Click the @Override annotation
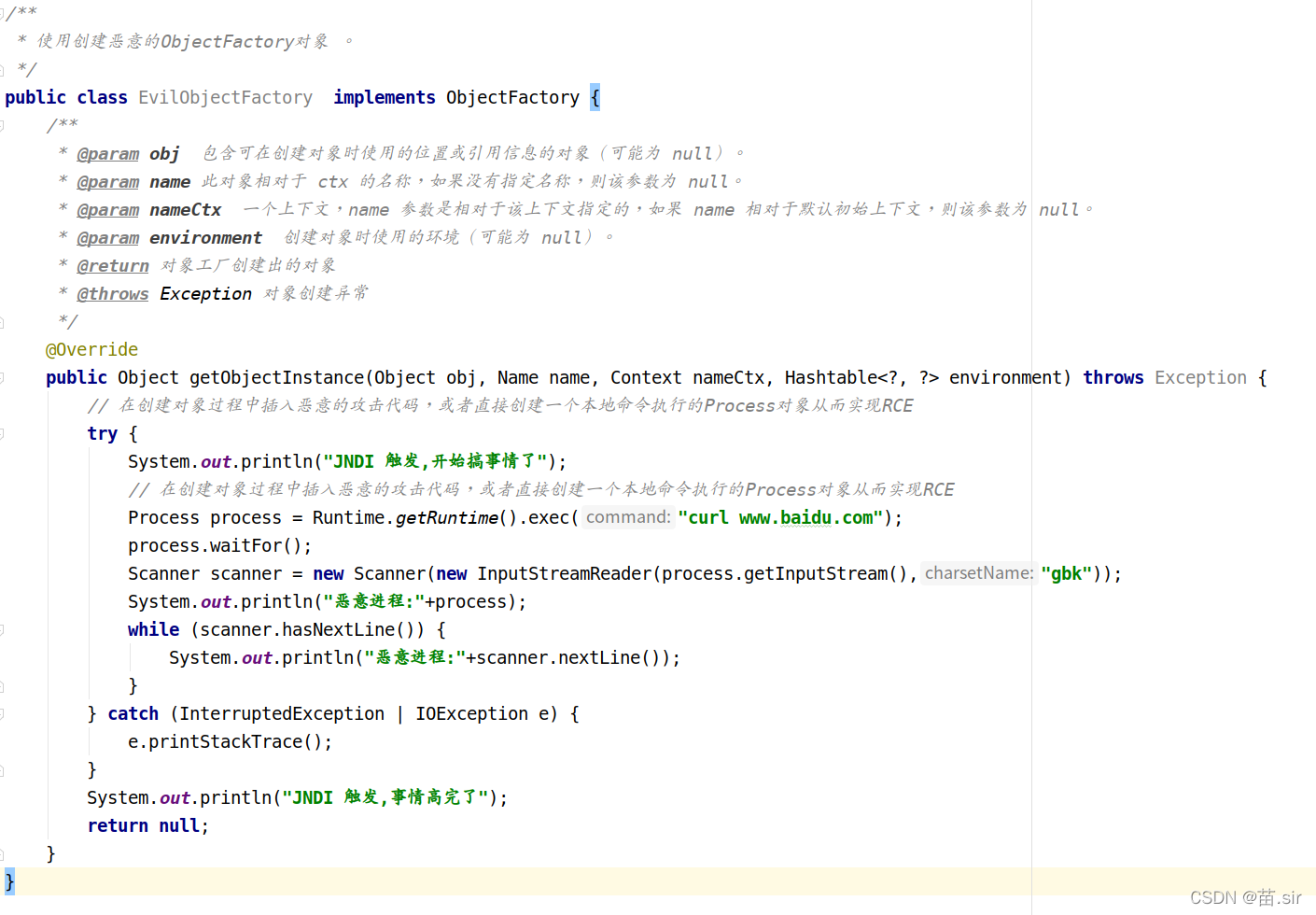The width and height of the screenshot is (1316, 915). tap(91, 349)
